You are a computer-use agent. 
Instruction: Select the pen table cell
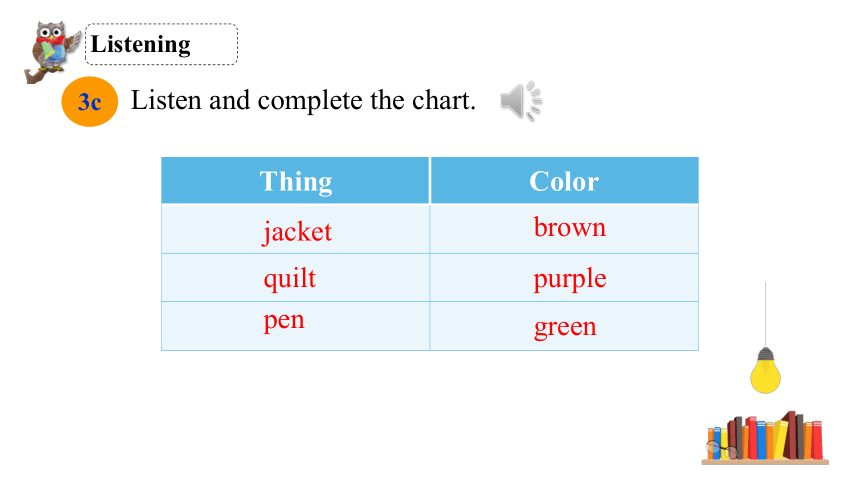coord(295,326)
